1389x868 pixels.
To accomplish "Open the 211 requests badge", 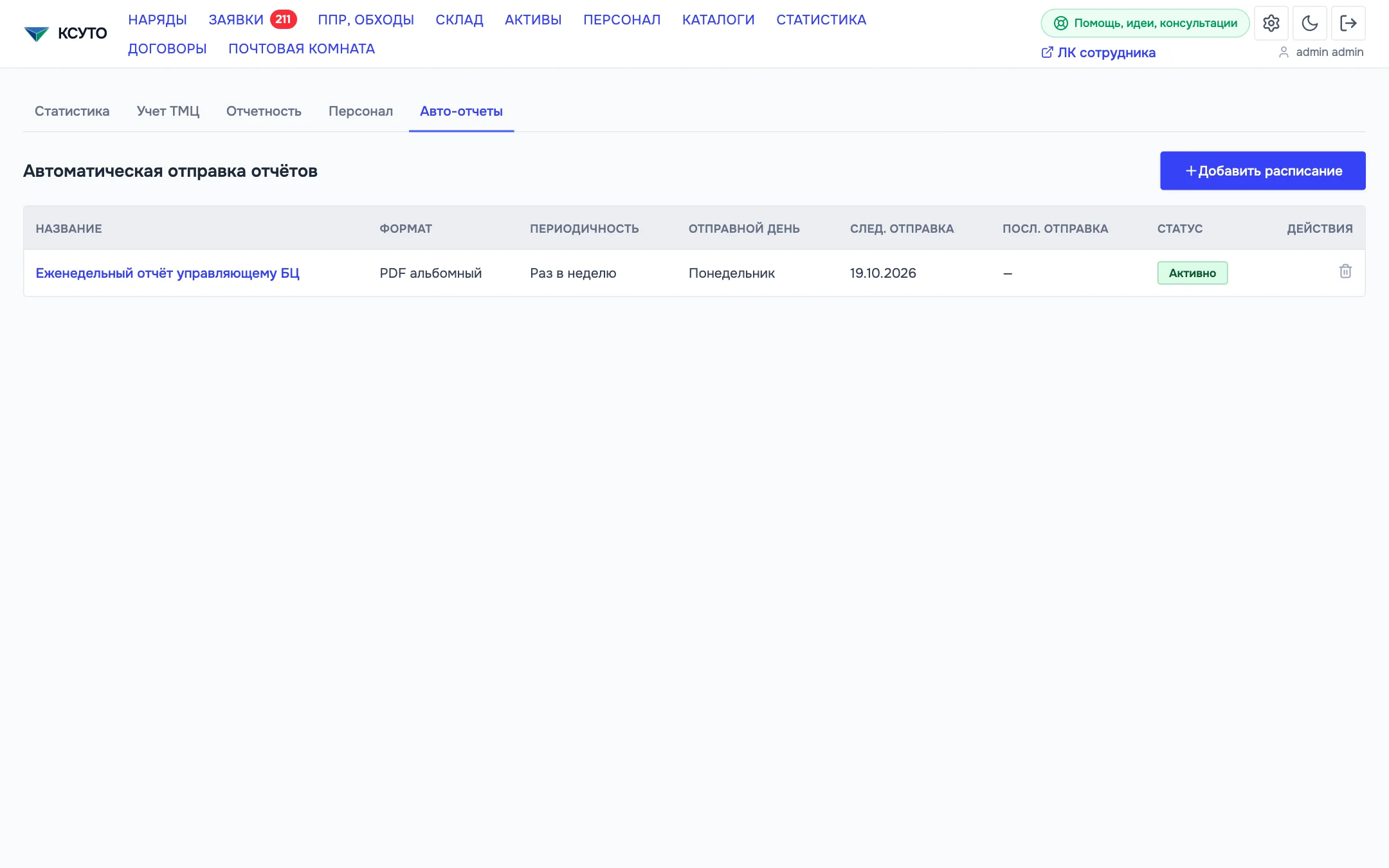I will coord(283,19).
